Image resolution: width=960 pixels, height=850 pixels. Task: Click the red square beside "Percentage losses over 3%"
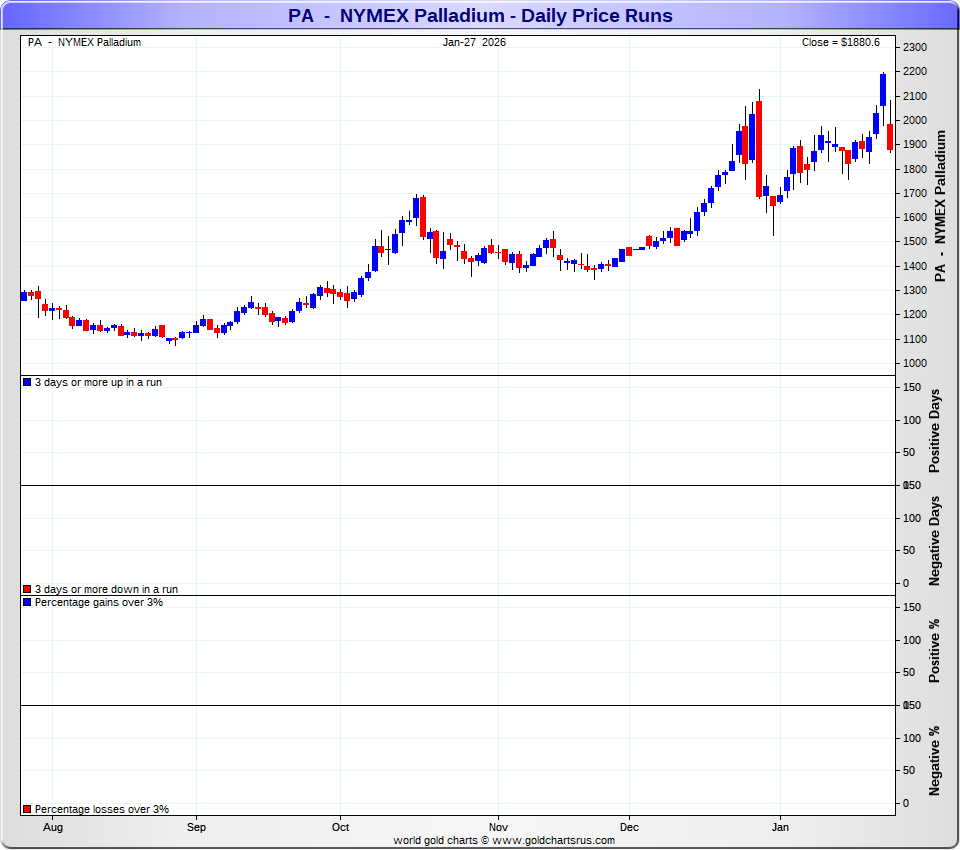(27, 809)
